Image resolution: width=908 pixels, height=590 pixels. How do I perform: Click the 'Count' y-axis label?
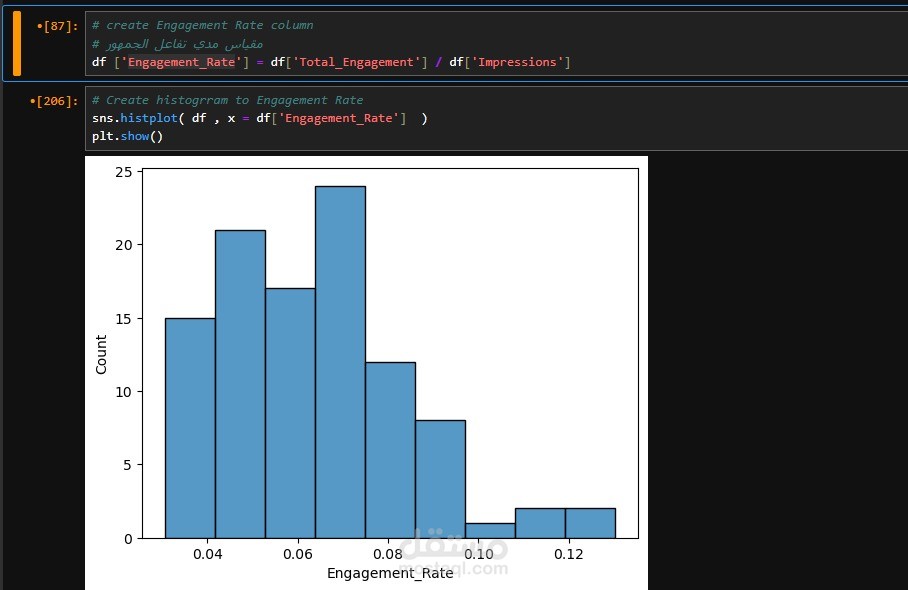coord(101,354)
